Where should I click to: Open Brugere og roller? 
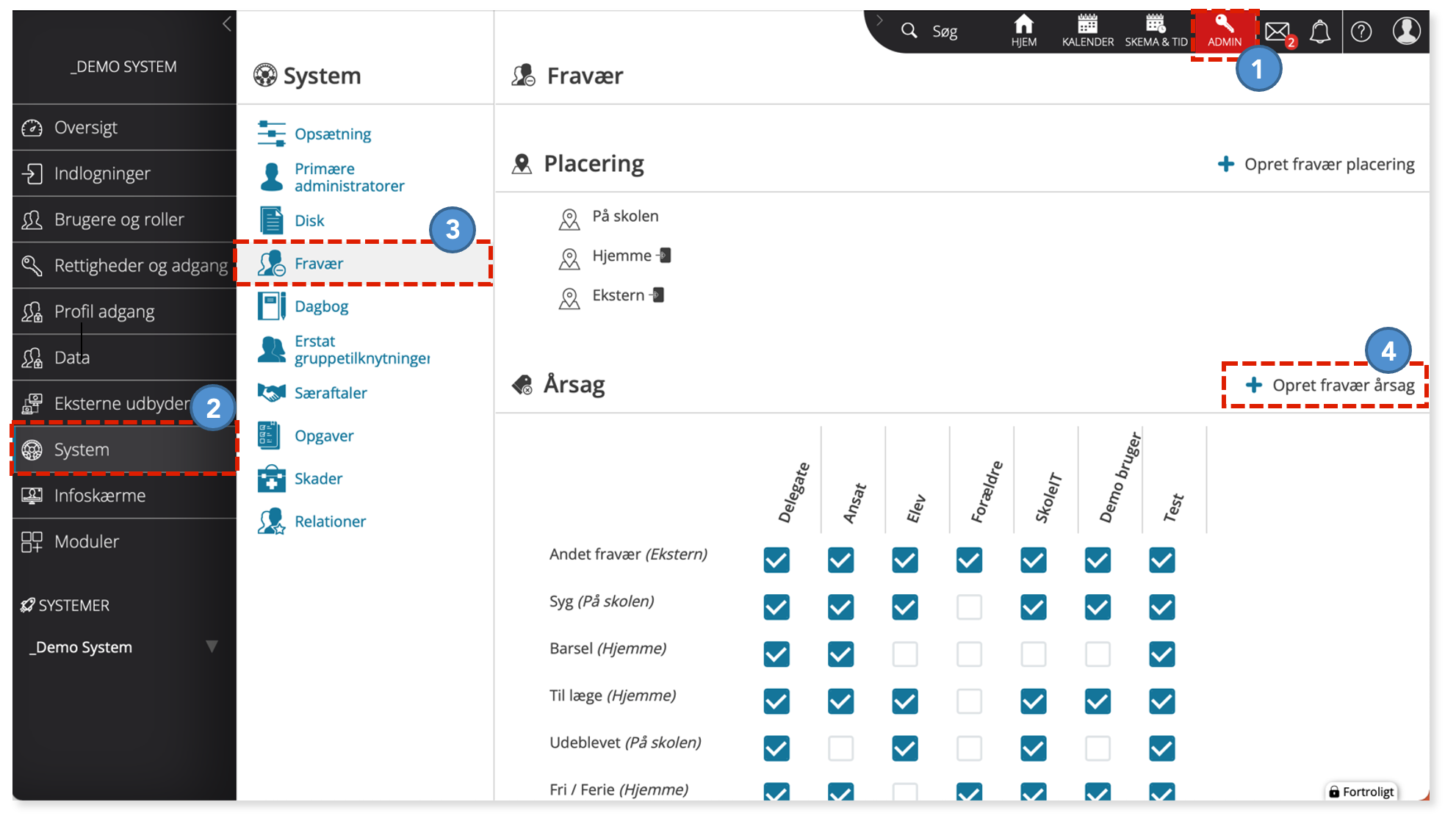[x=124, y=220]
